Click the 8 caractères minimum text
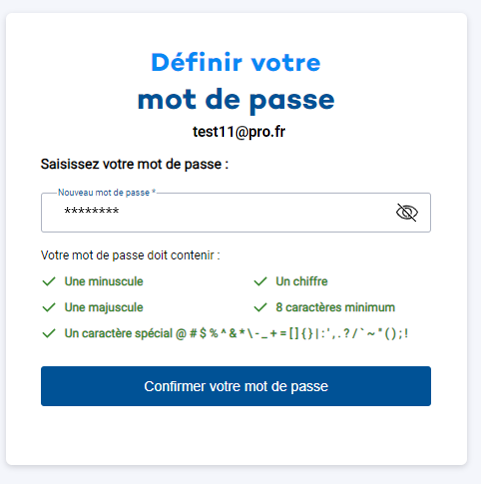 point(335,307)
